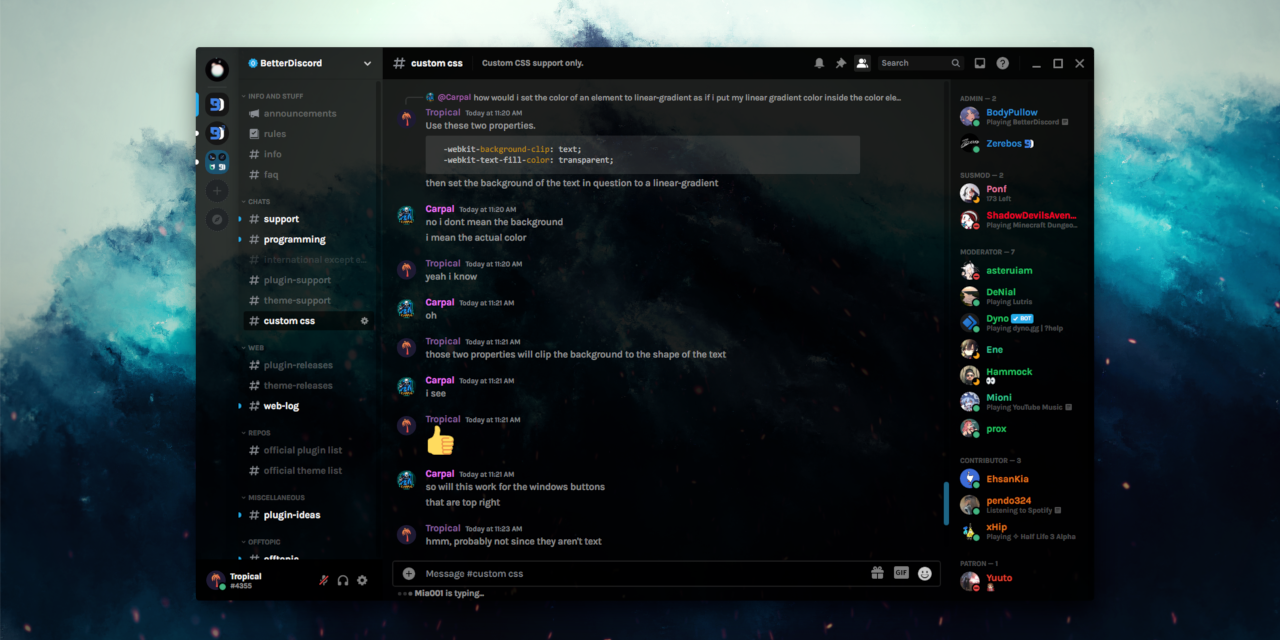The width and height of the screenshot is (1280, 640).
Task: Unmute the microphone in the user area
Action: point(323,580)
